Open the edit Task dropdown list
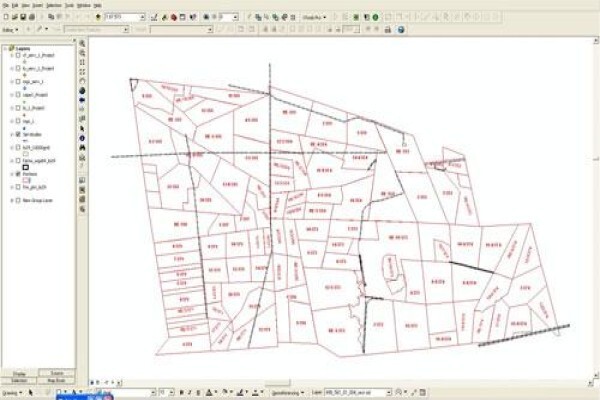Screen dimensions: 600x400 tap(126, 29)
